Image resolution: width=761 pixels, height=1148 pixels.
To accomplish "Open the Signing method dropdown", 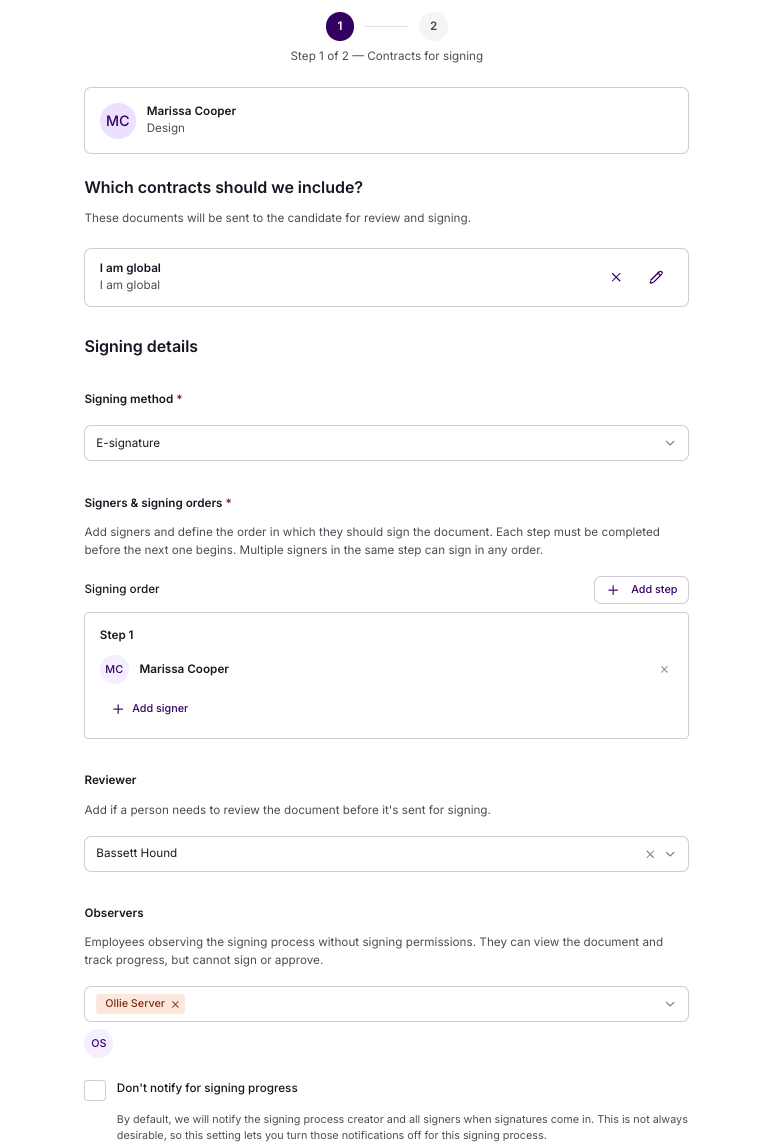I will click(386, 443).
